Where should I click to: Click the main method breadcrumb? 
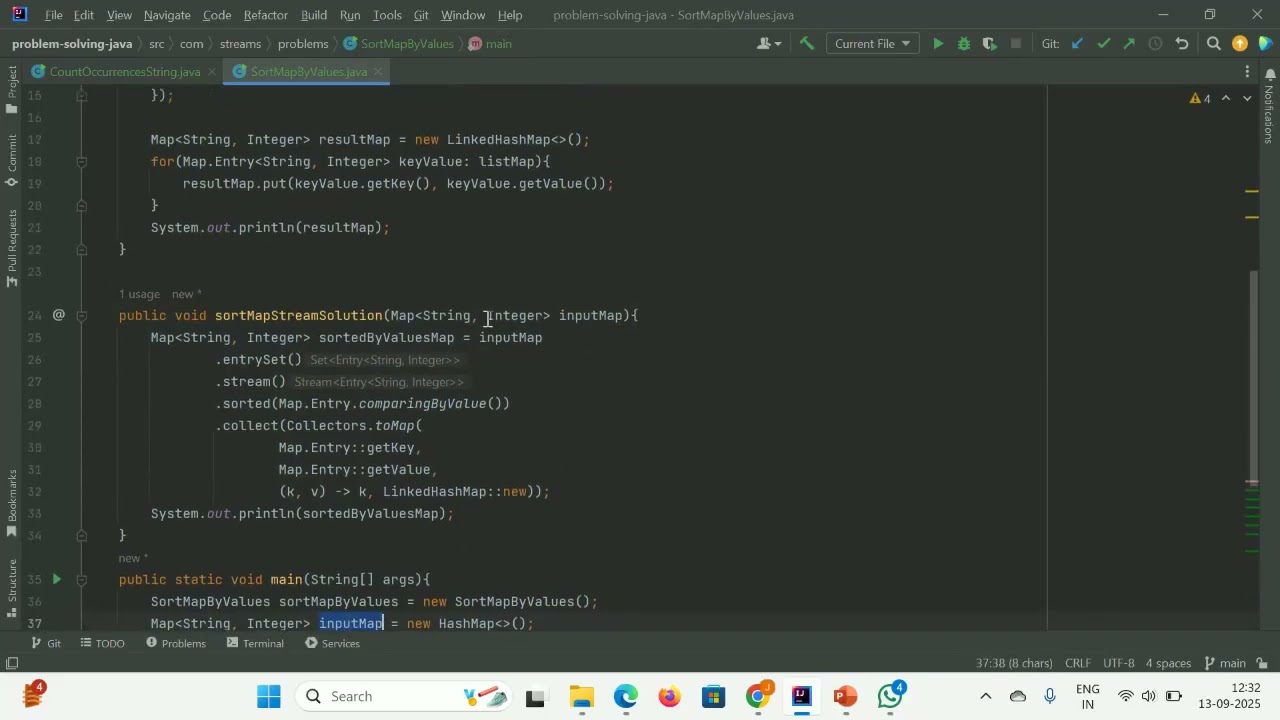tap(490, 44)
